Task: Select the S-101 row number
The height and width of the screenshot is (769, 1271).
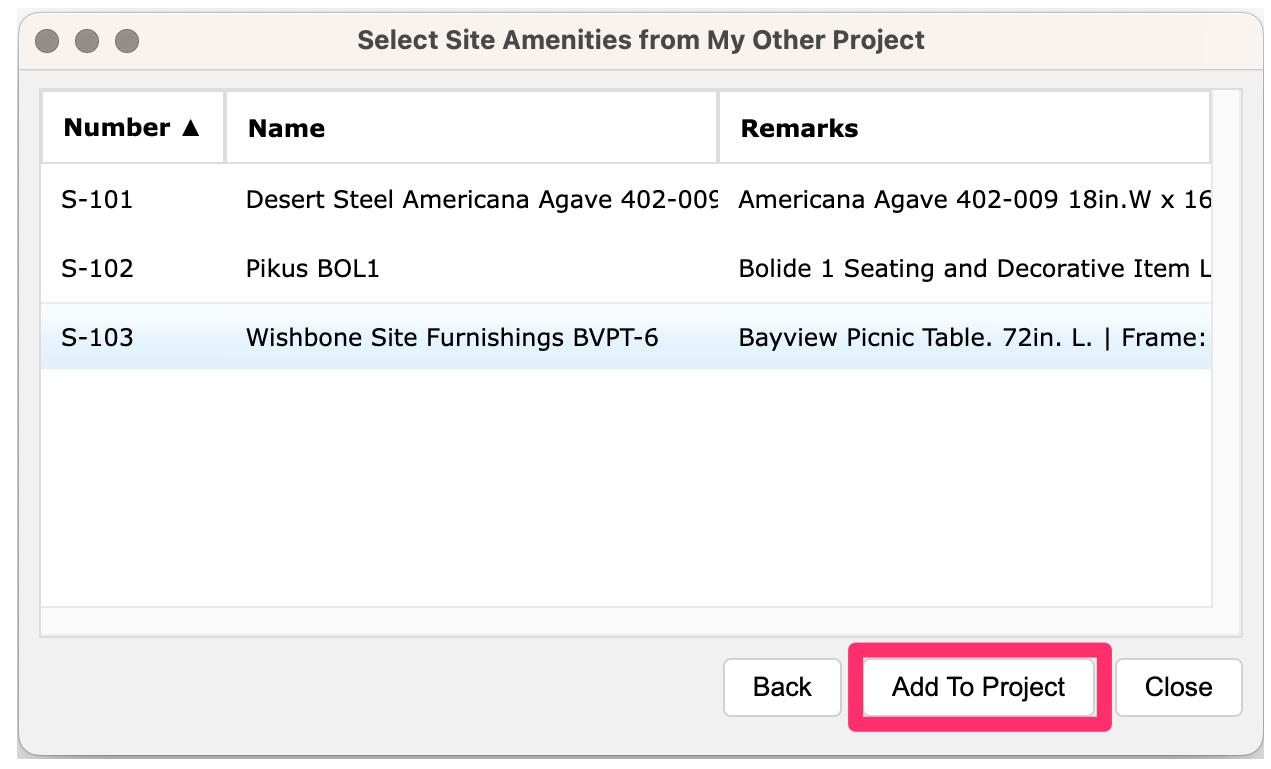Action: [97, 200]
